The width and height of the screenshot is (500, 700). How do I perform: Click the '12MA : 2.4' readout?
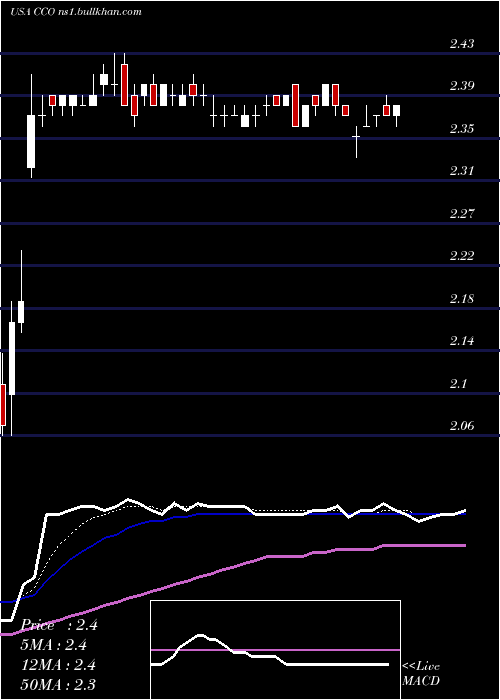(59, 665)
